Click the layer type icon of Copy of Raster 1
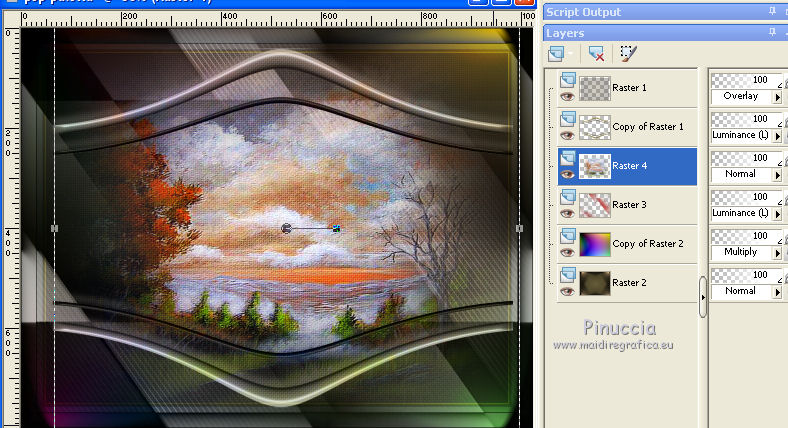788x428 pixels. [x=568, y=119]
